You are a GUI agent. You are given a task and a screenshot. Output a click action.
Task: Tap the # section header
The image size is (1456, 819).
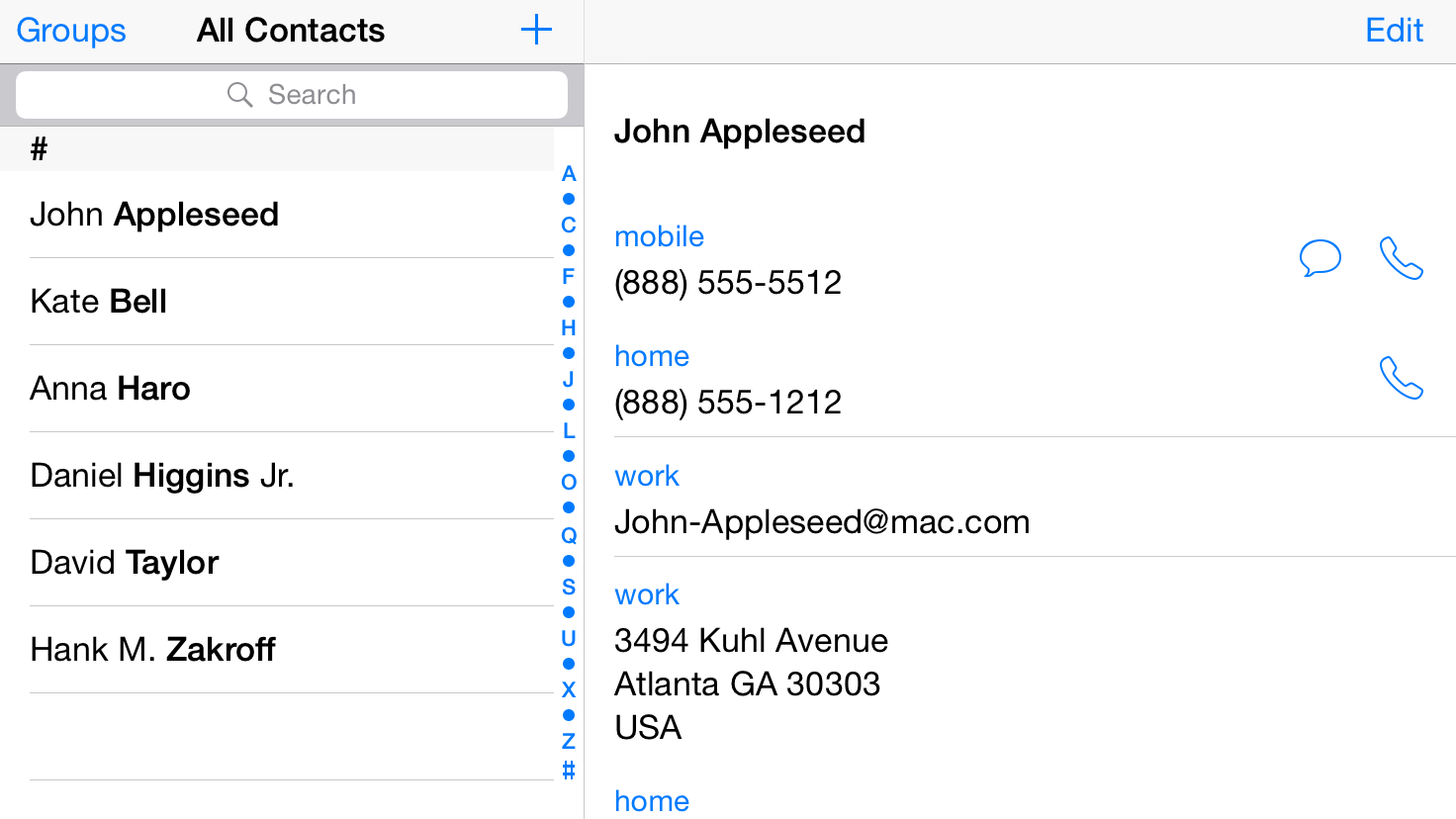click(38, 148)
